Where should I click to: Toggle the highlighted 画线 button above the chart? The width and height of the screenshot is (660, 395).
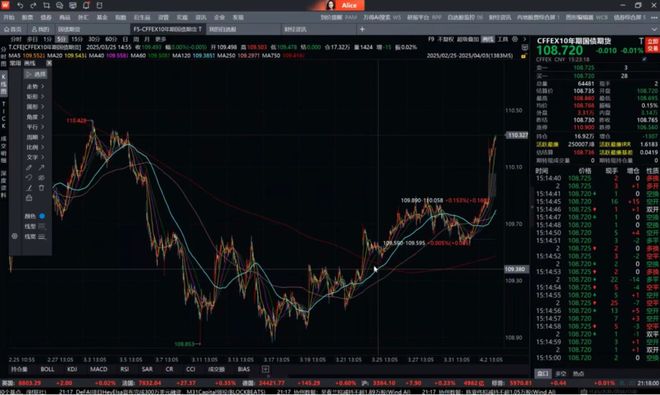pyautogui.click(x=488, y=39)
